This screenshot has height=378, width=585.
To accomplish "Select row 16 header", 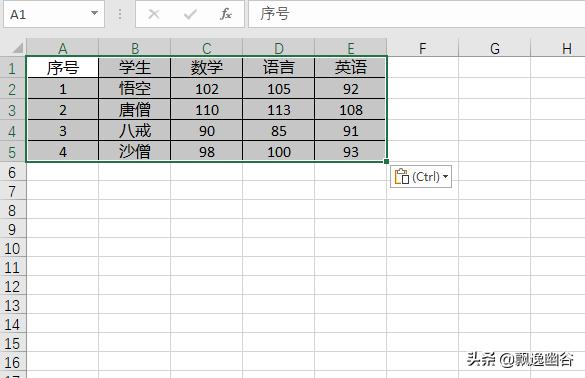I will (x=13, y=362).
